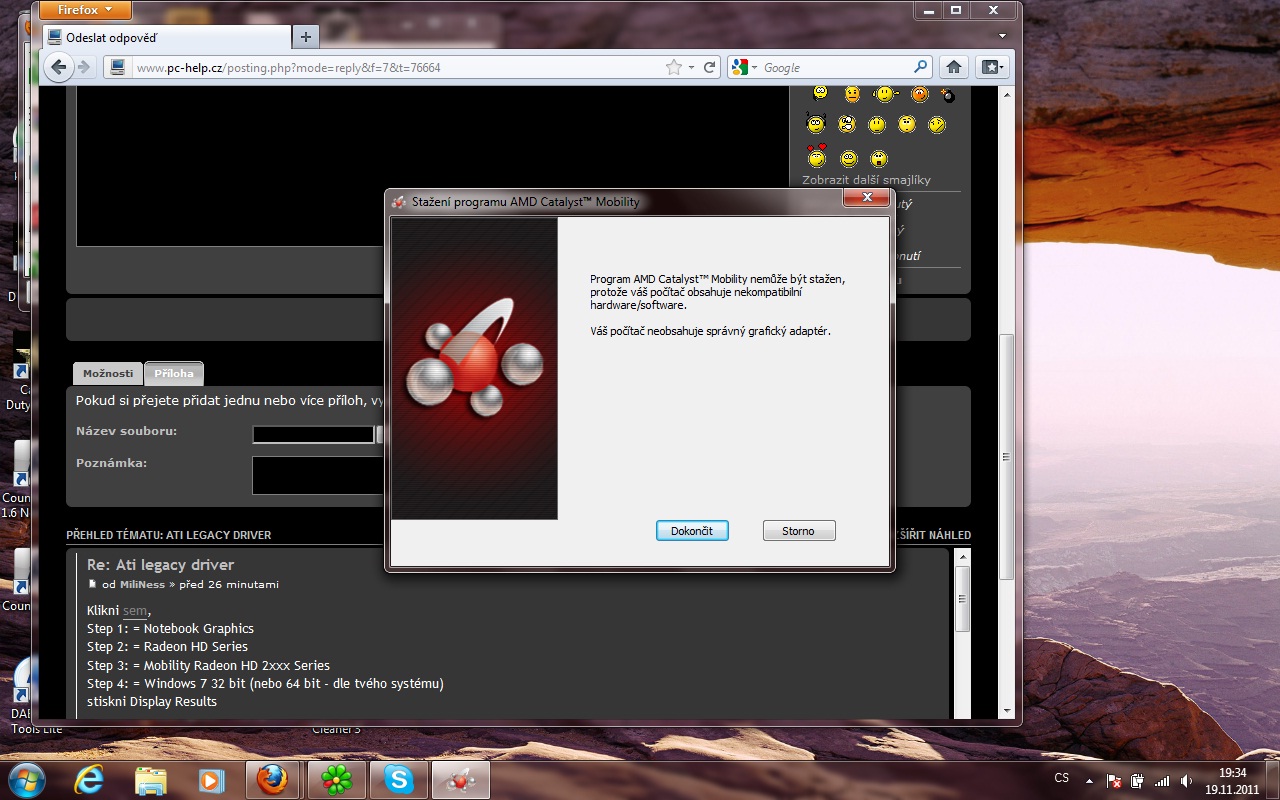Open ICQ from the taskbar

coord(335,779)
